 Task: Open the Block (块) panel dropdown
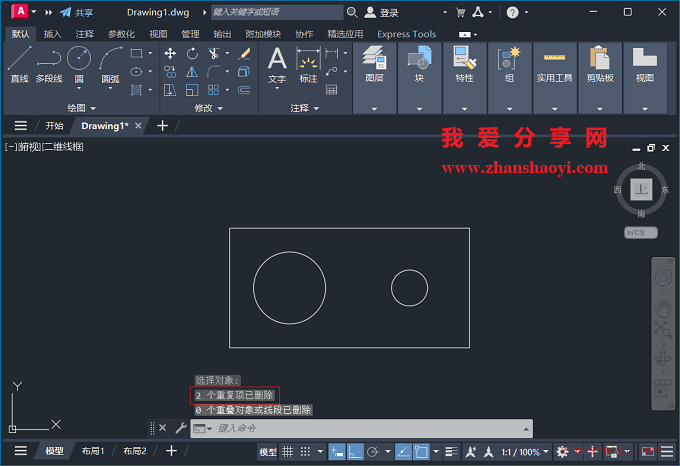click(419, 109)
